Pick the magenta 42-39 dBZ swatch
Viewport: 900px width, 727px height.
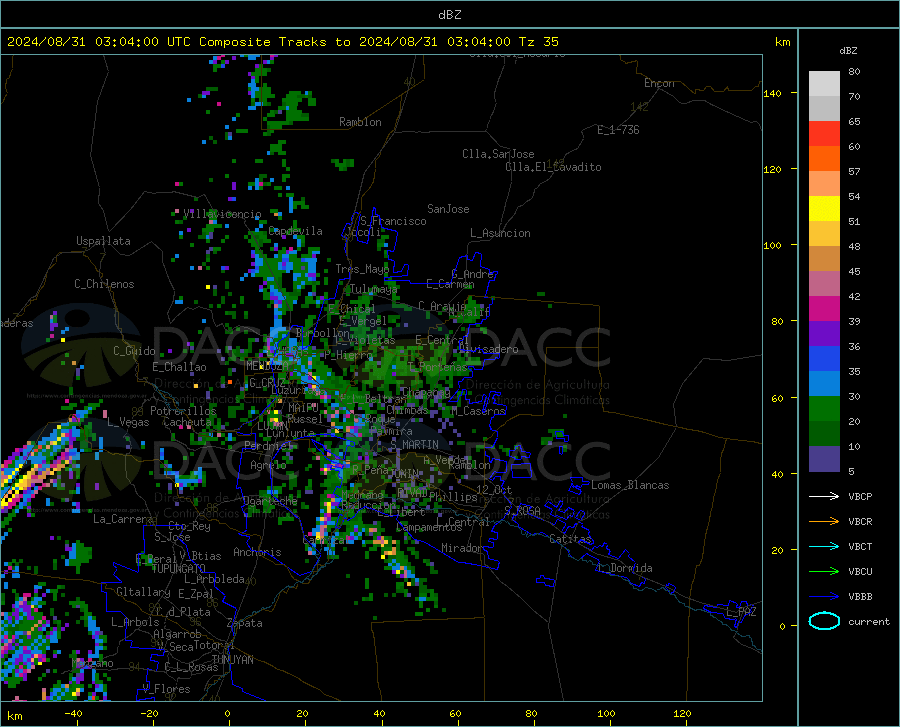point(824,309)
